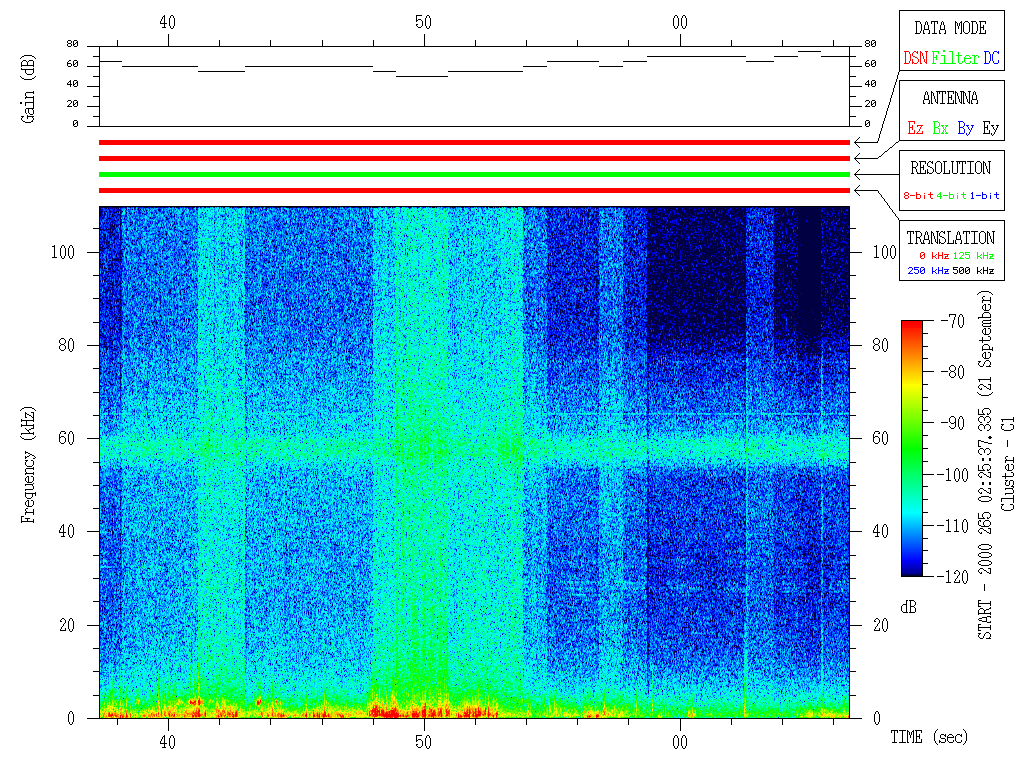Viewport: 1024px width, 768px height.
Task: Click the green 4-bit resolution label
Action: coord(952,196)
